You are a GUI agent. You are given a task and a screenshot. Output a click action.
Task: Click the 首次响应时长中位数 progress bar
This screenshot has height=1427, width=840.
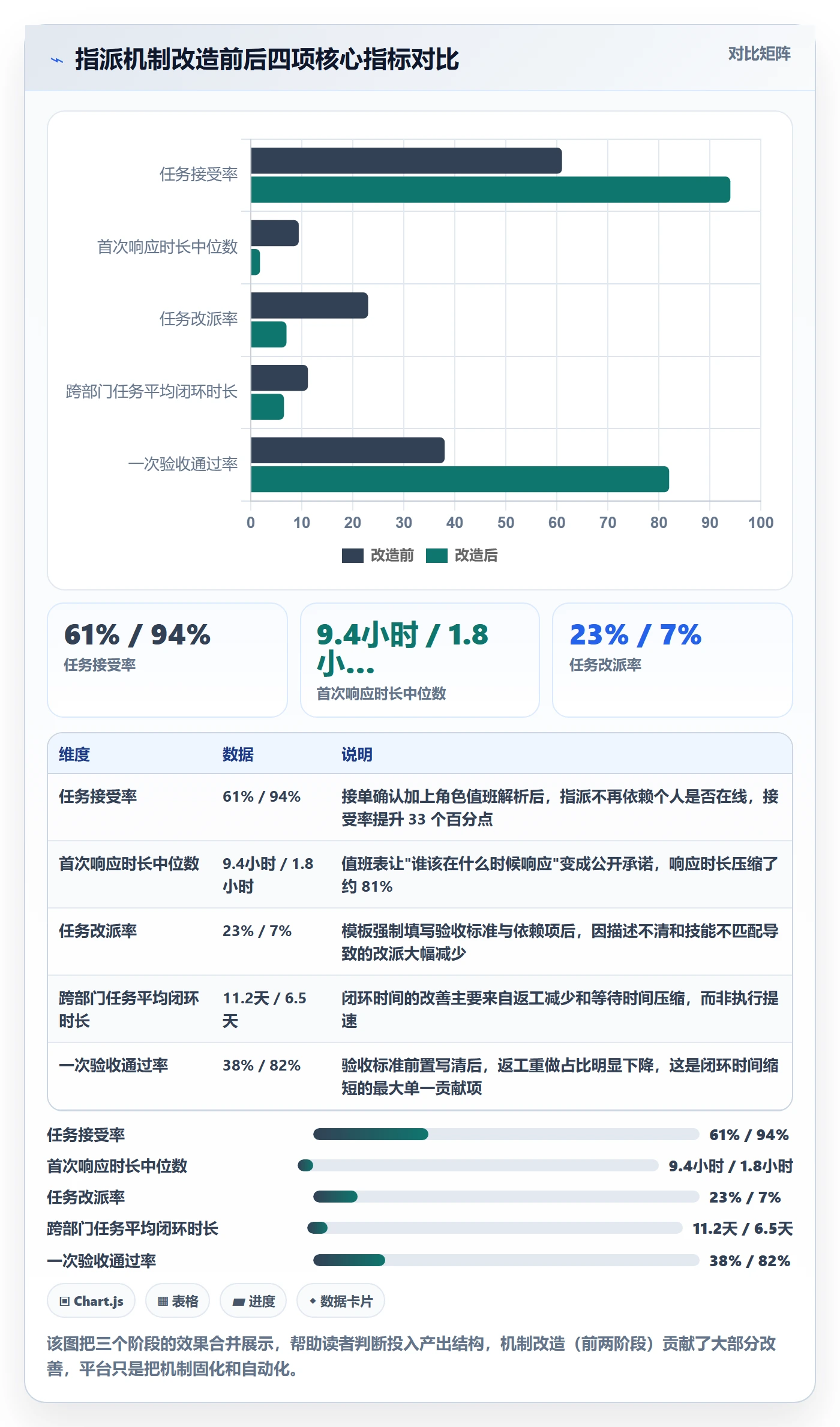478,1165
